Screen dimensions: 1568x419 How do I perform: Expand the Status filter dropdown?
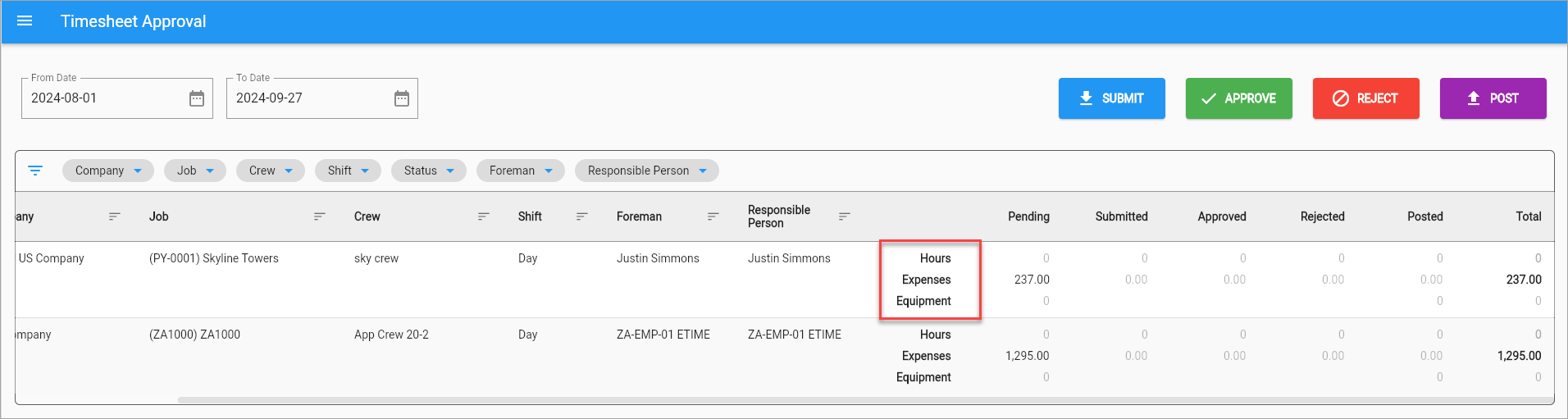pyautogui.click(x=429, y=171)
